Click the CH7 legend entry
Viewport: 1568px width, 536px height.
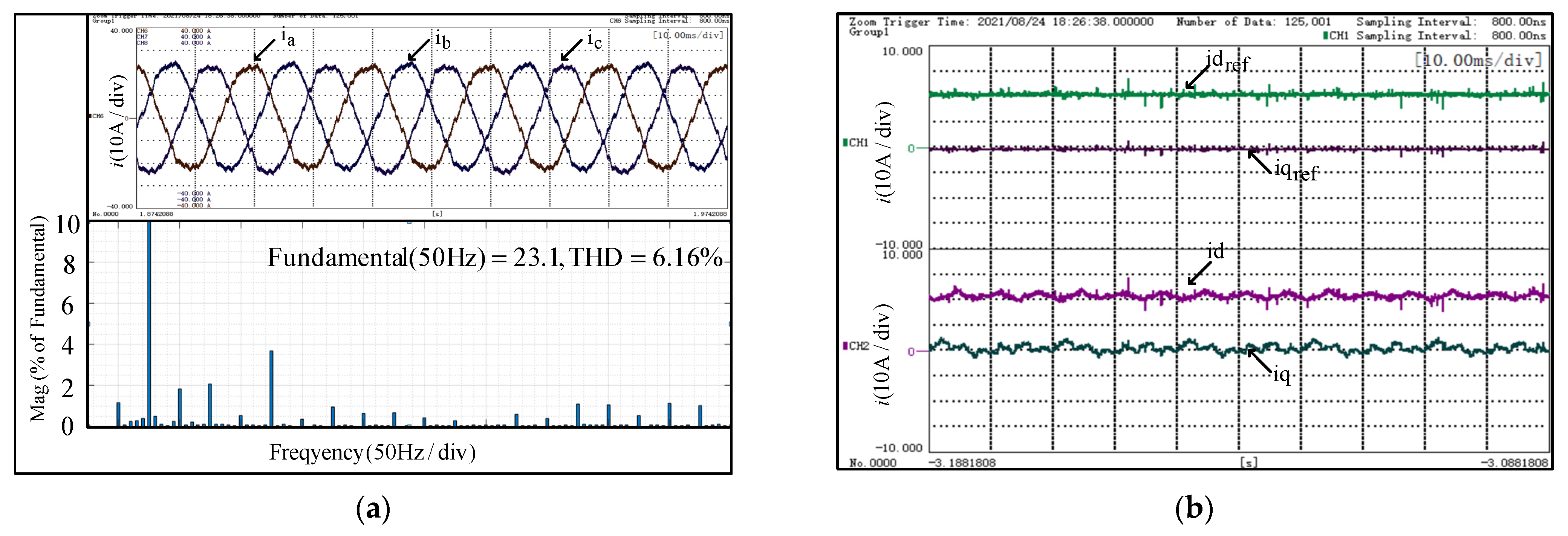click(x=141, y=36)
